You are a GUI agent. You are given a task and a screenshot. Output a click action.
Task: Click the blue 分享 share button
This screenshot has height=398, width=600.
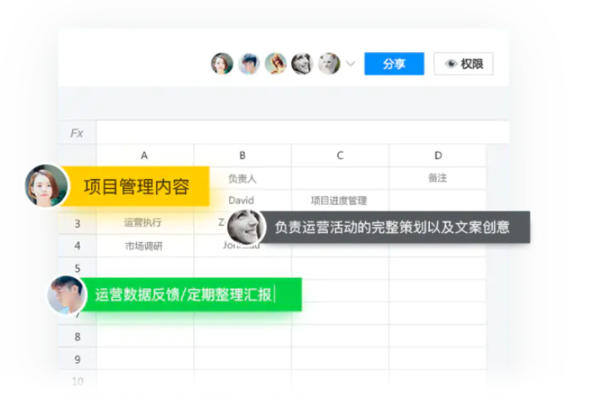(x=394, y=64)
